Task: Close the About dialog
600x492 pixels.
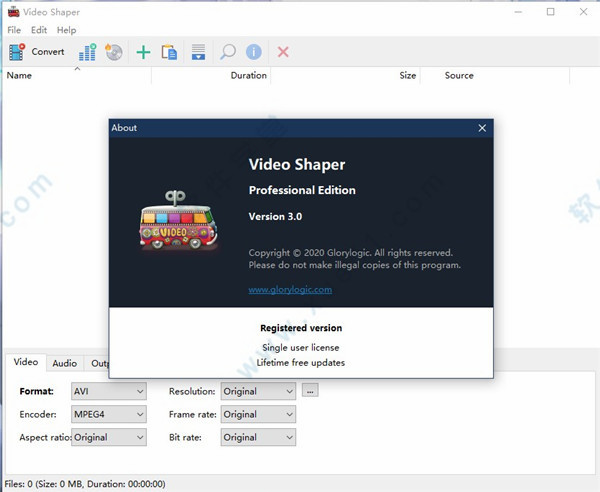Action: (482, 128)
